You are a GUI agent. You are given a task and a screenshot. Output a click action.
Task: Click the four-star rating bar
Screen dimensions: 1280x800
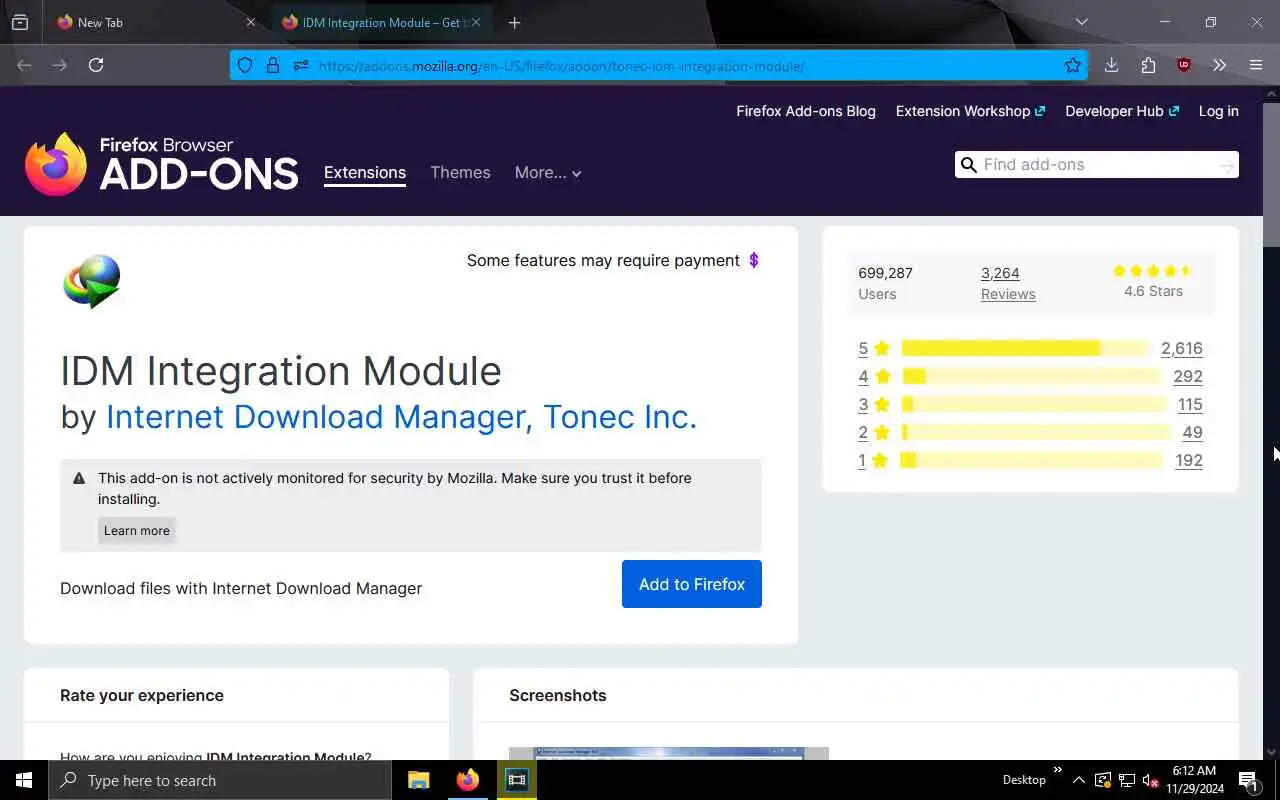[x=1031, y=376]
